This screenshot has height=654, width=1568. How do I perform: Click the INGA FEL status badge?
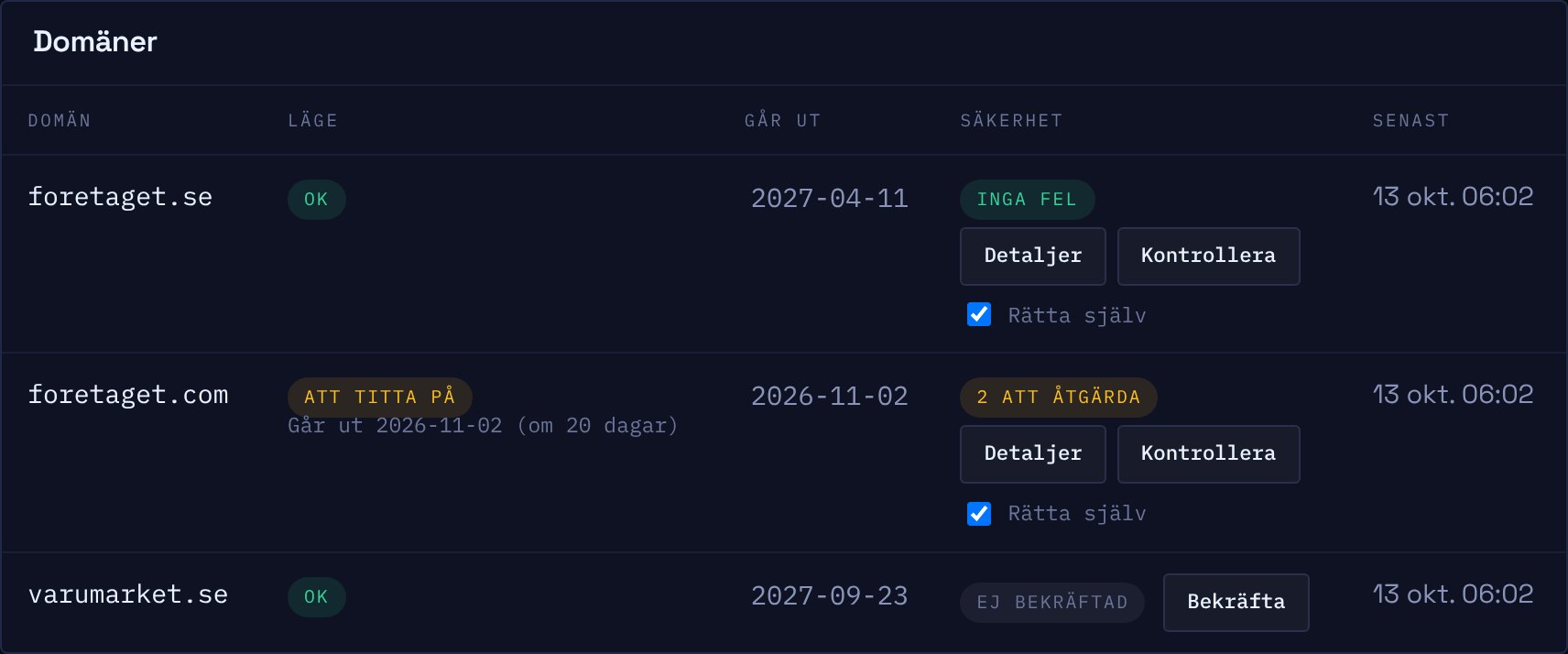[1027, 200]
